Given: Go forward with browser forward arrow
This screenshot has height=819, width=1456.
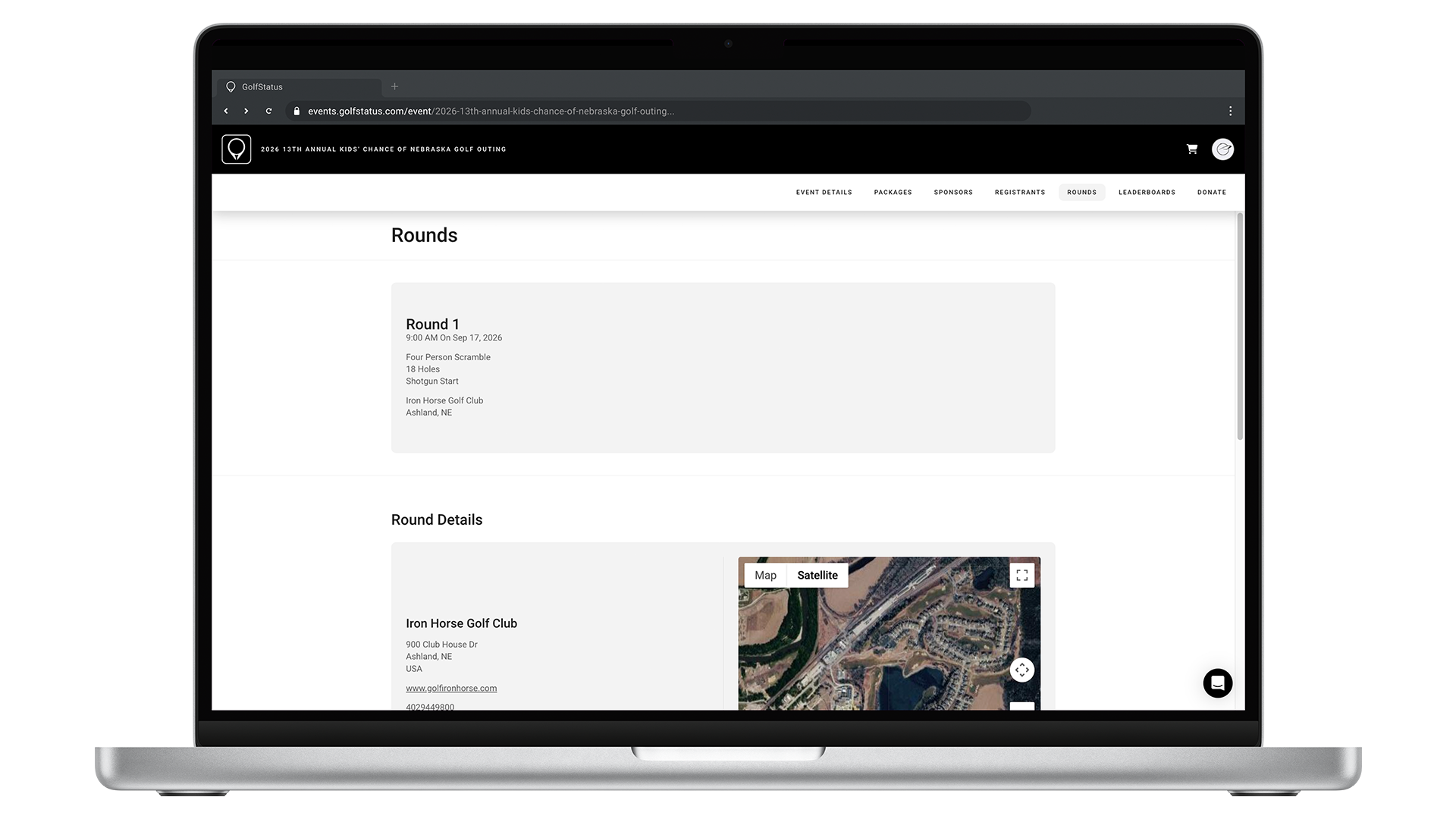Looking at the screenshot, I should click(246, 111).
